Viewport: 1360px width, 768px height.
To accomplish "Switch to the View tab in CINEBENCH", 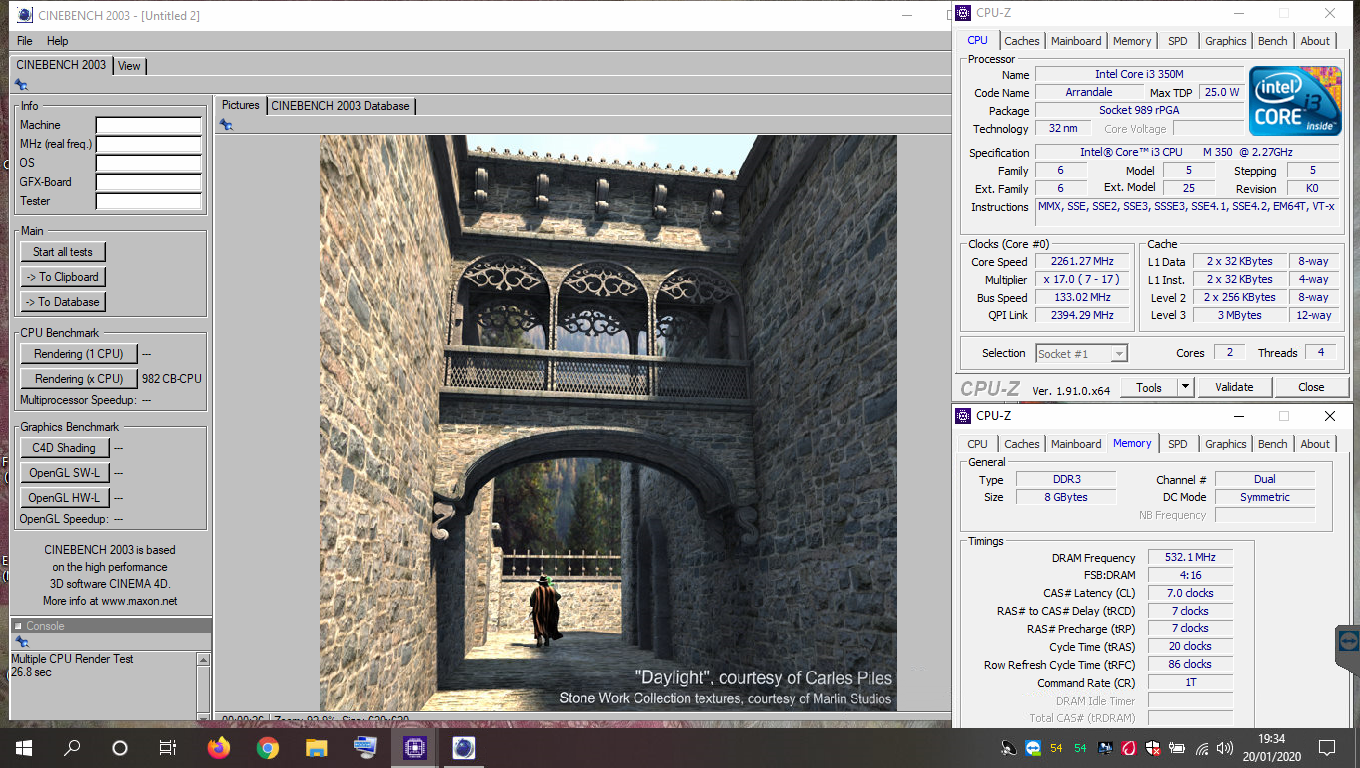I will 129,66.
